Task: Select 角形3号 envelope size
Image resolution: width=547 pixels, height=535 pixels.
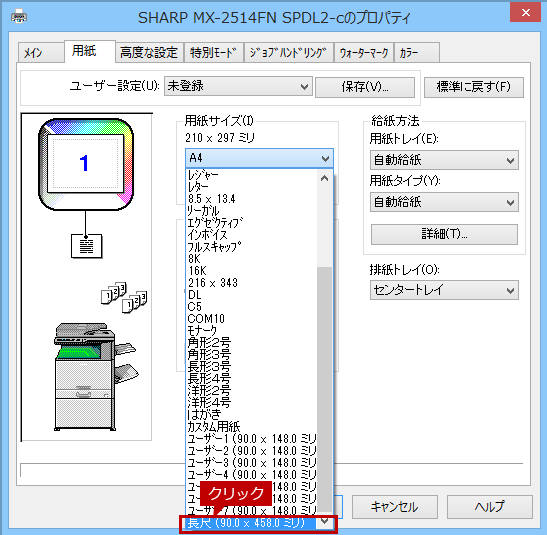Action: 251,354
